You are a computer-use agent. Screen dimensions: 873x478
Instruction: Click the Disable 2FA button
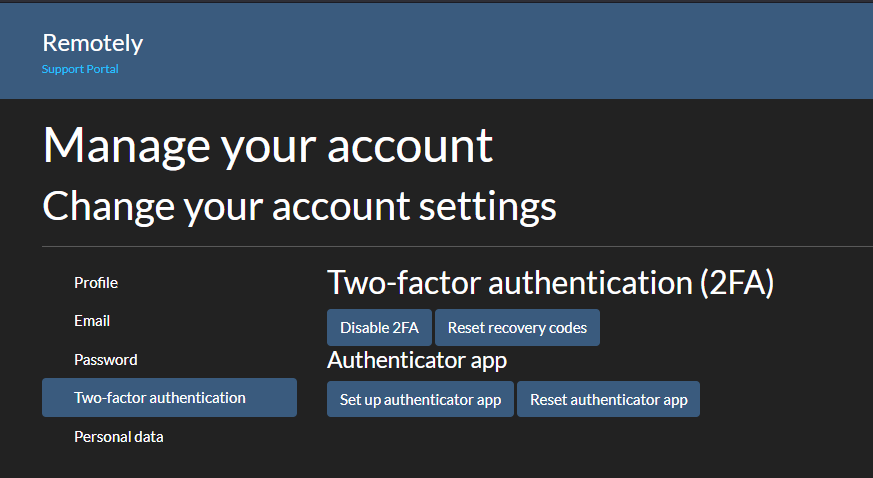(x=379, y=328)
